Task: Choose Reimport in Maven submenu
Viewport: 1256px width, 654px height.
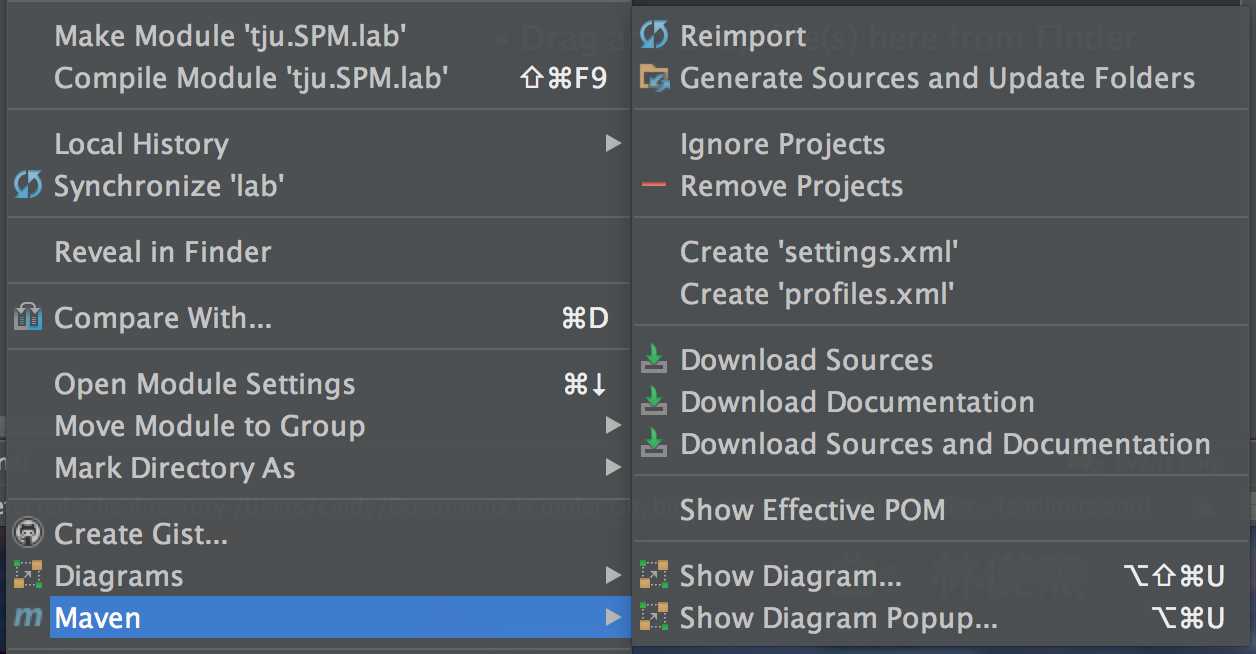Action: pos(941,36)
